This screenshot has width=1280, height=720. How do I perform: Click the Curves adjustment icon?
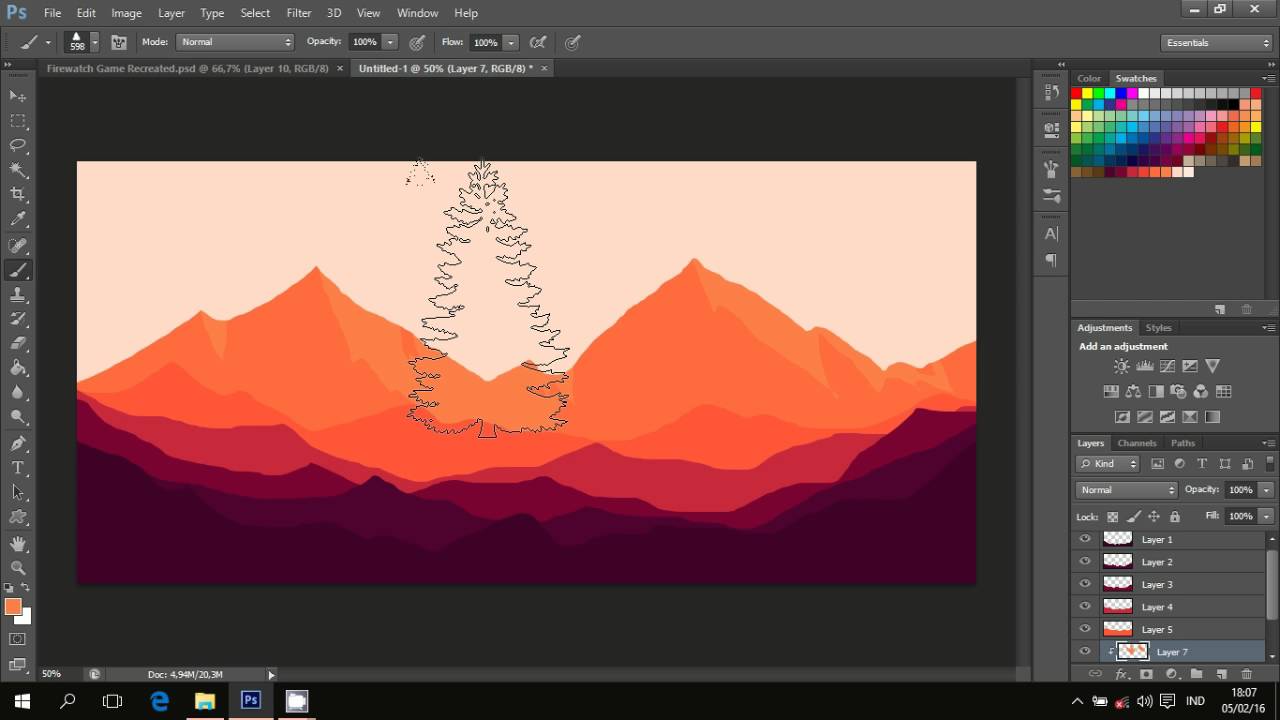click(1167, 366)
